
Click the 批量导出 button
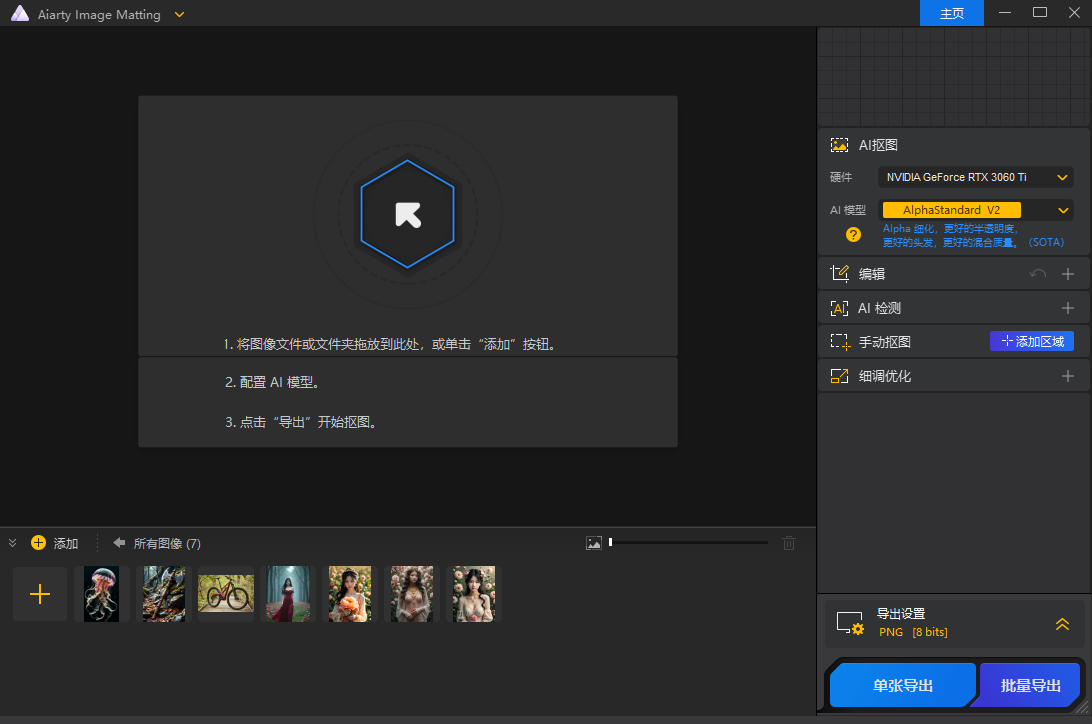point(1029,685)
